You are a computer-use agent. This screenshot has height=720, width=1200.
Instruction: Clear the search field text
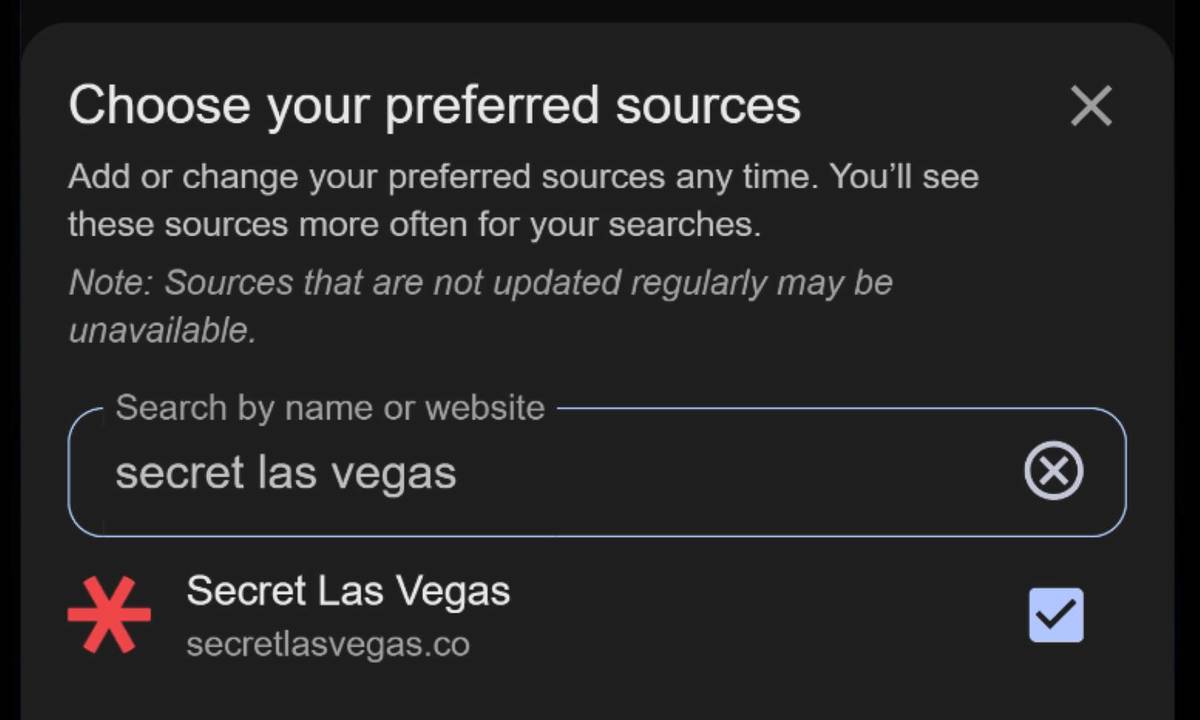pos(1053,471)
